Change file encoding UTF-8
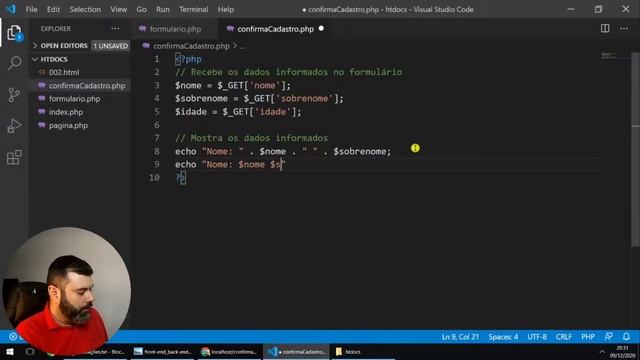 [x=537, y=337]
